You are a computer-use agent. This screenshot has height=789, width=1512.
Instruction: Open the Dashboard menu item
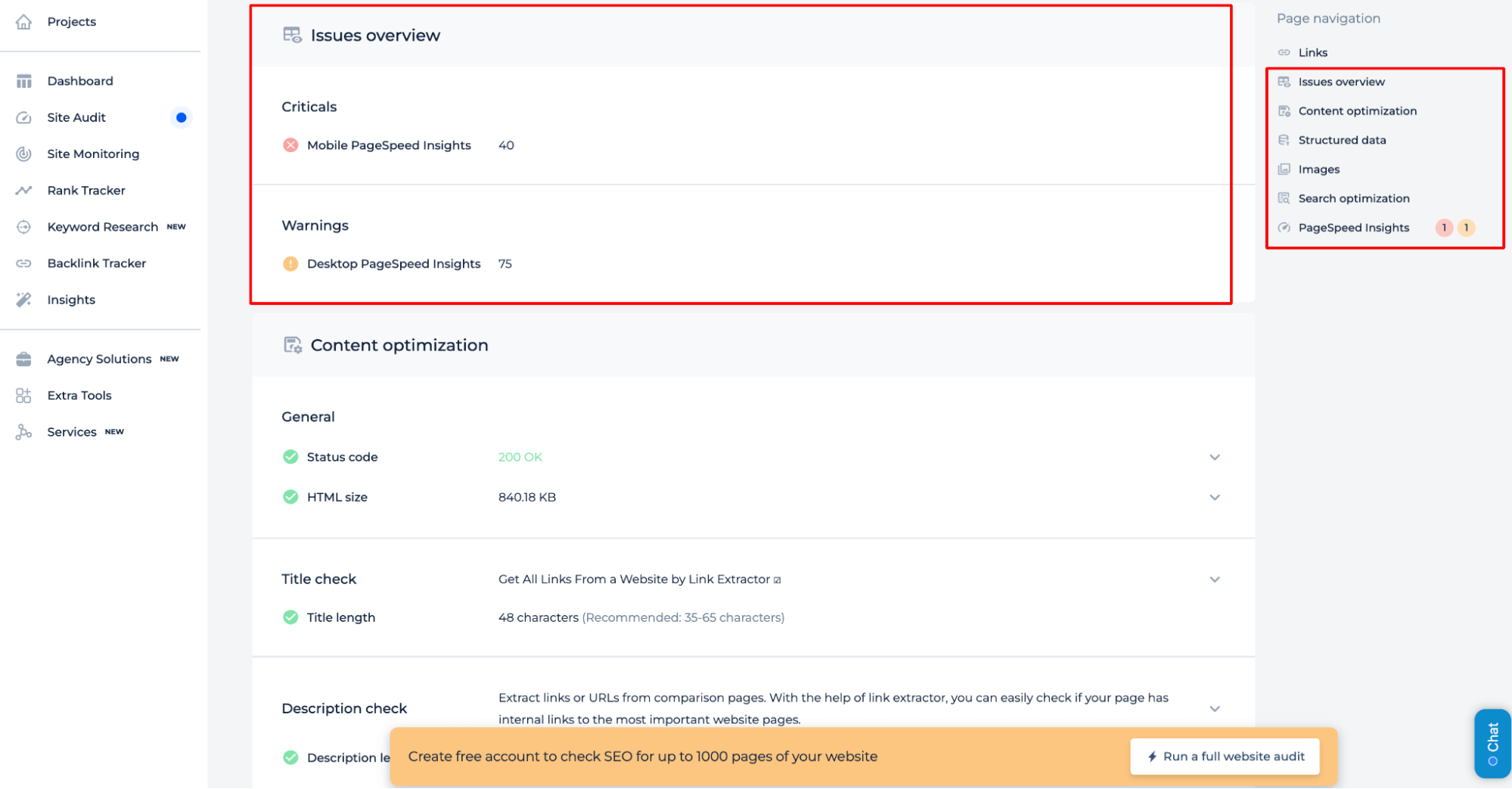pos(80,81)
